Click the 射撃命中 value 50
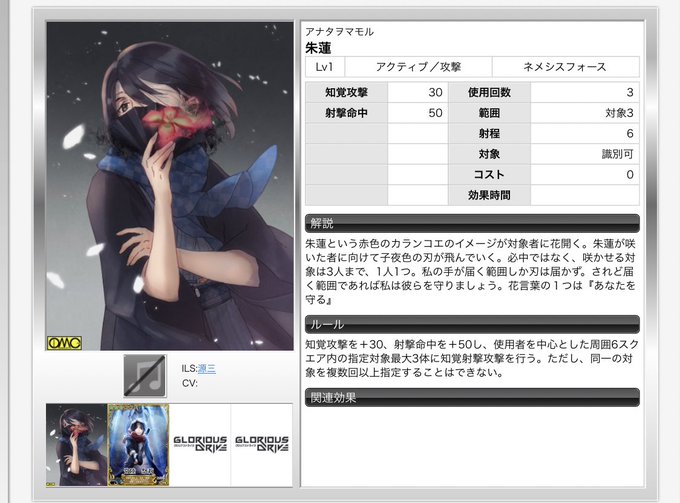The width and height of the screenshot is (680, 503). (418, 113)
